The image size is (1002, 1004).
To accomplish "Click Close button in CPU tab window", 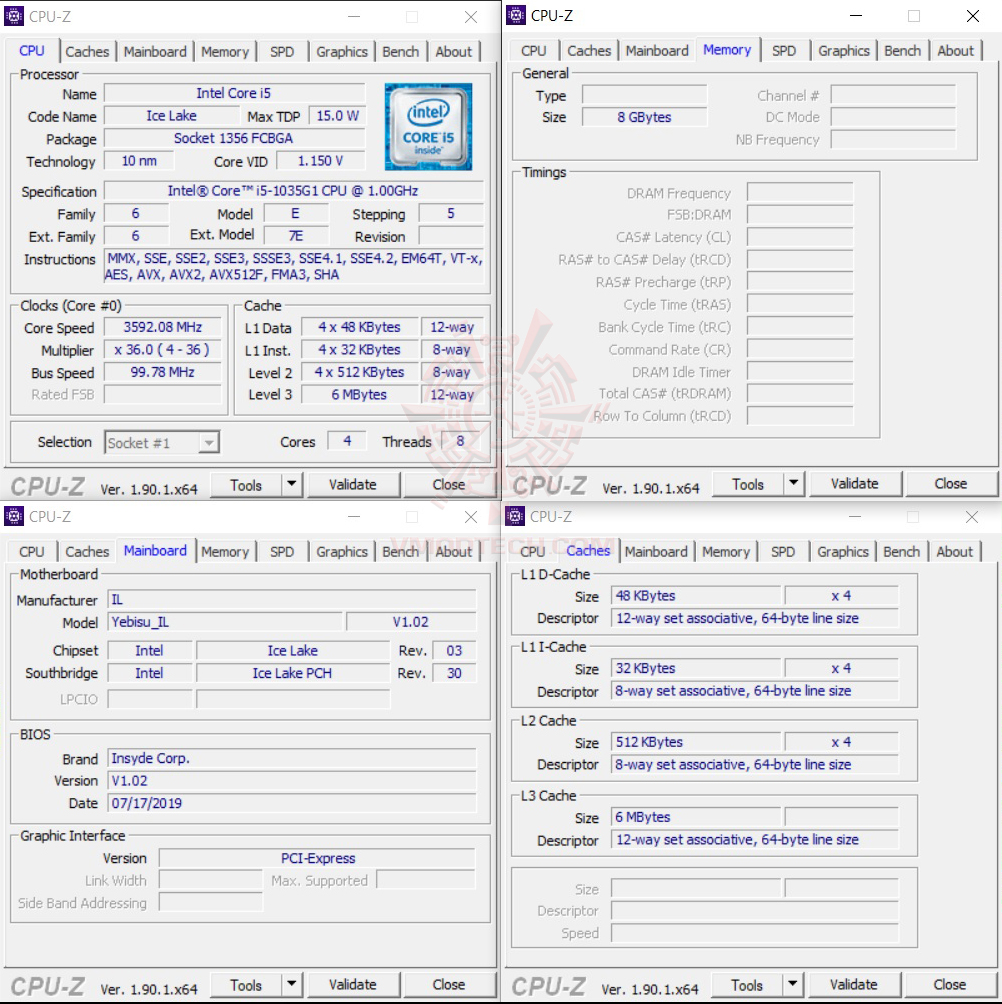I will (449, 485).
